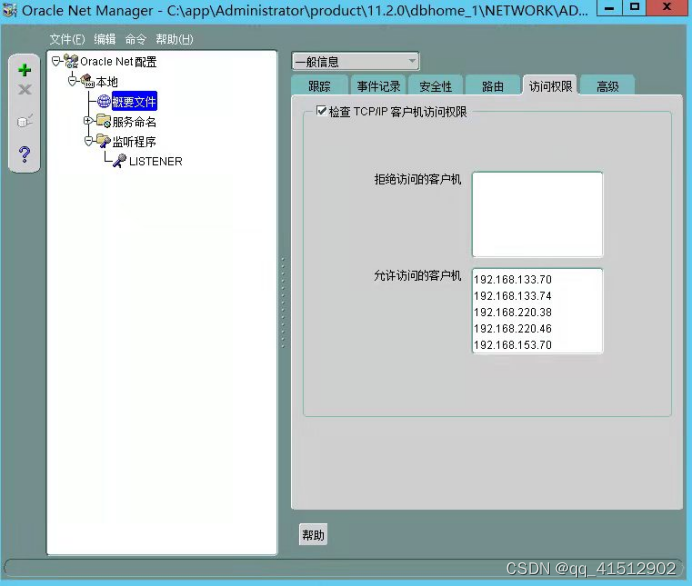Open the 命令 menu
Image resolution: width=692 pixels, height=587 pixels.
pyautogui.click(x=135, y=39)
